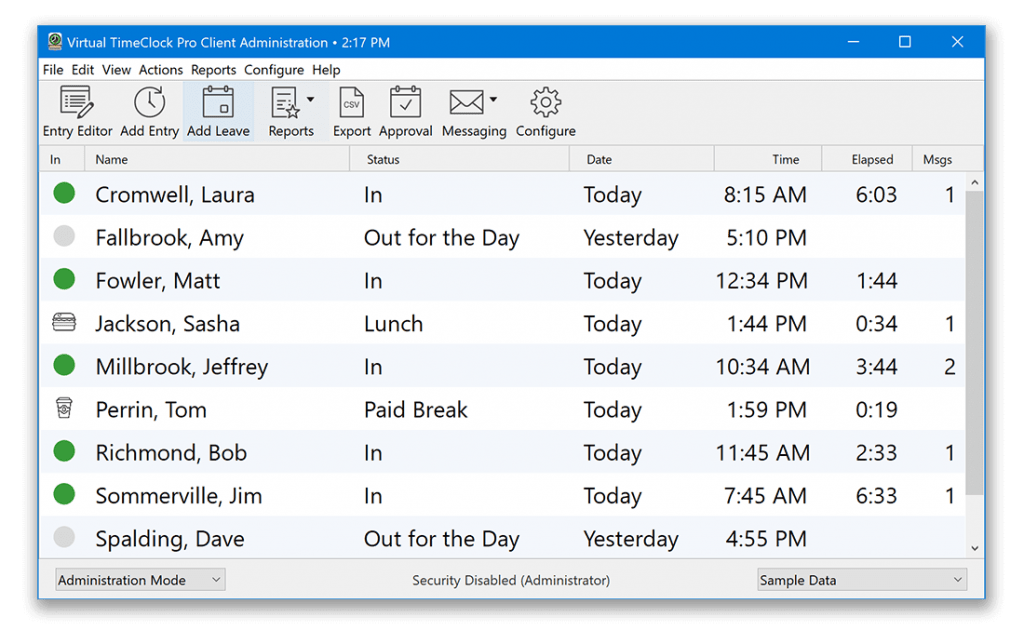This screenshot has width=1024, height=630.
Task: Open the Entry Editor toolbar icon
Action: (x=77, y=103)
